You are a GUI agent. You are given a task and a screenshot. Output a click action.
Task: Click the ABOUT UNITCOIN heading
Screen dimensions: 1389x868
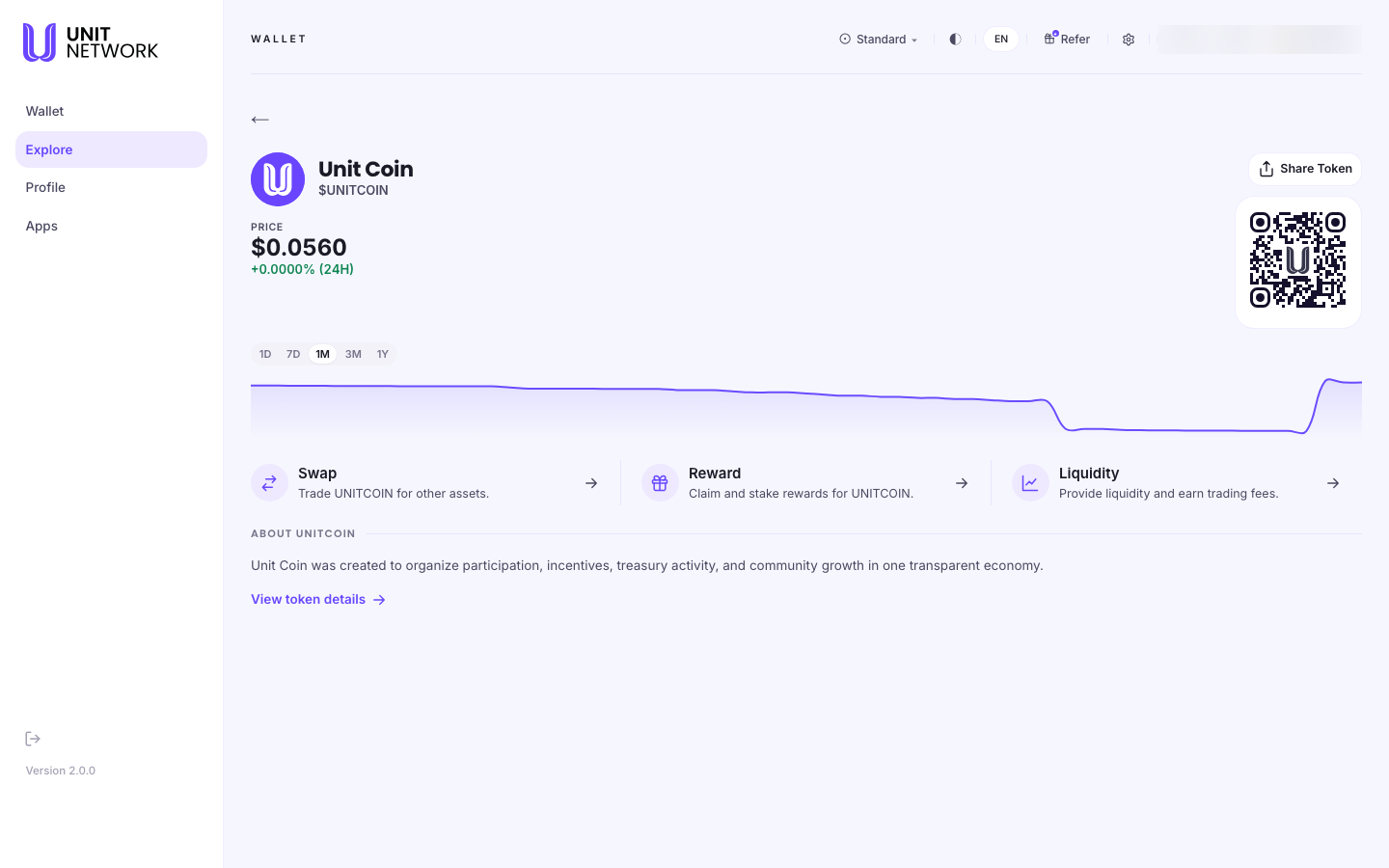point(303,533)
